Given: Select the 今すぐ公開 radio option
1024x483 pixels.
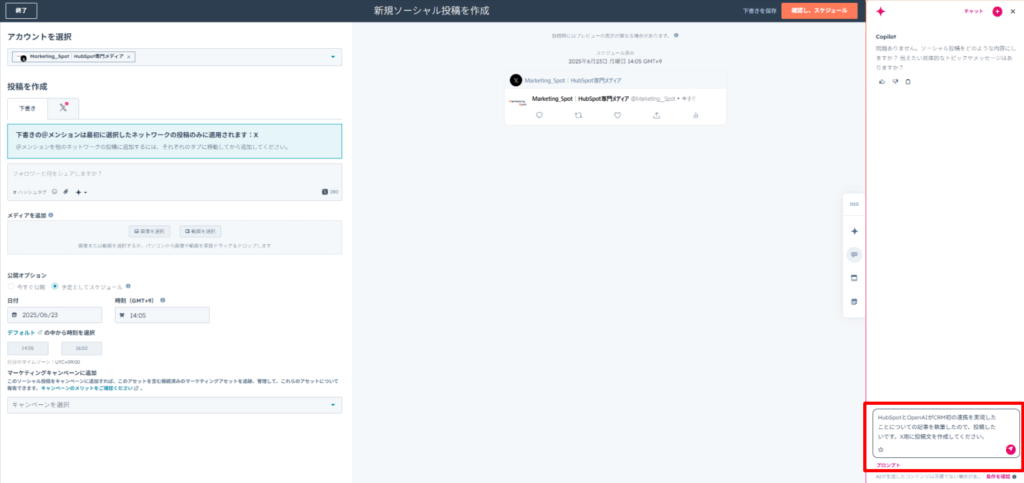Looking at the screenshot, I should click(x=10, y=287).
